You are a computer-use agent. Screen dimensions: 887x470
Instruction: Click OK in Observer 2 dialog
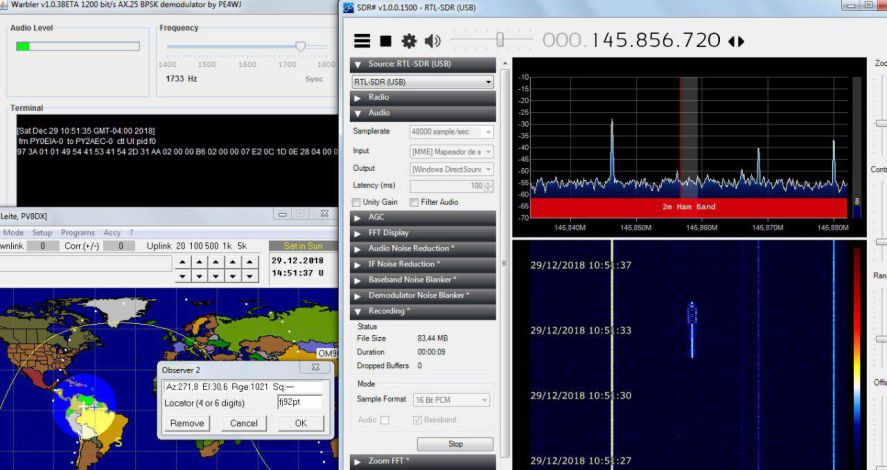[x=301, y=423]
